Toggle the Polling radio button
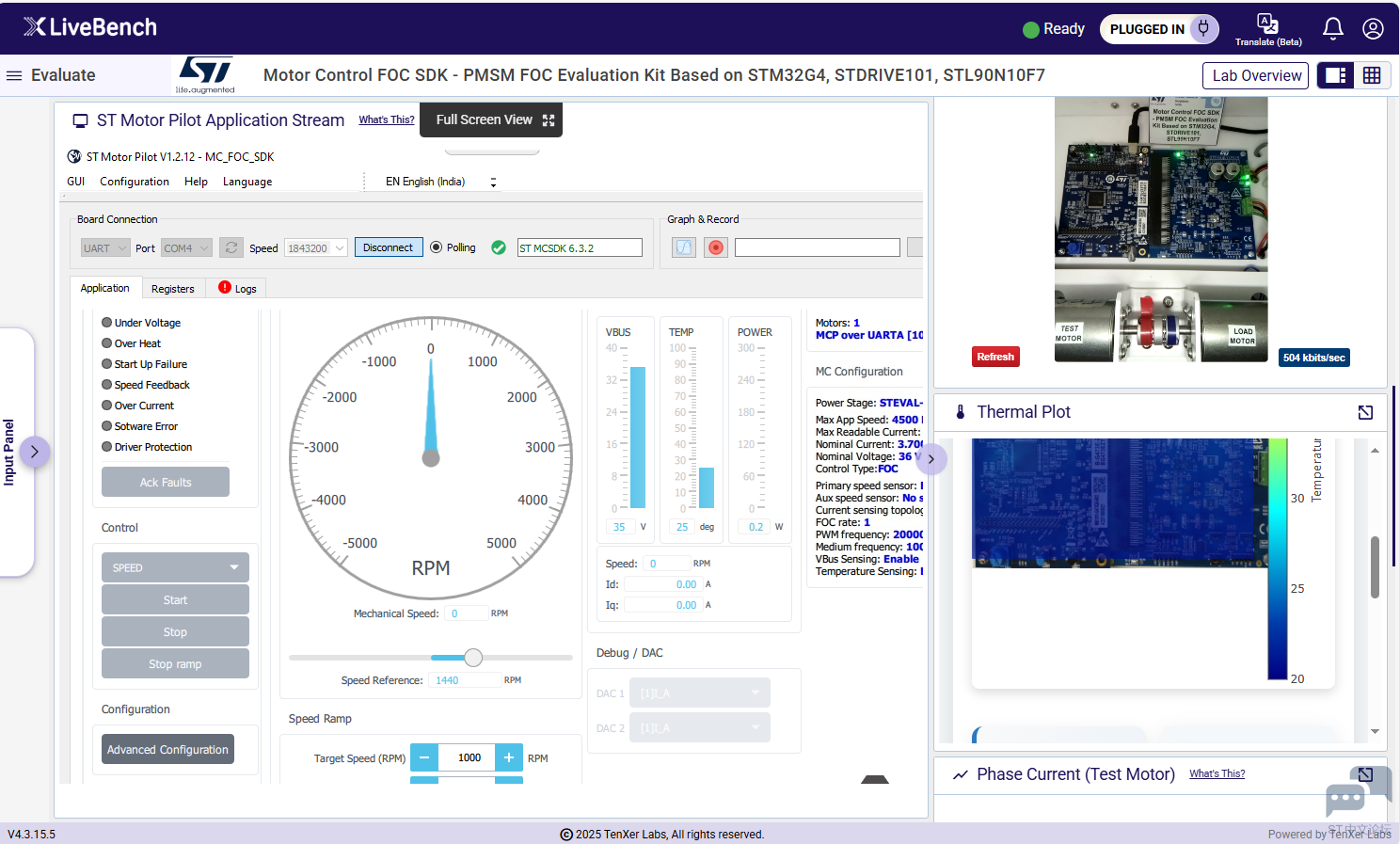1400x844 pixels. point(436,247)
